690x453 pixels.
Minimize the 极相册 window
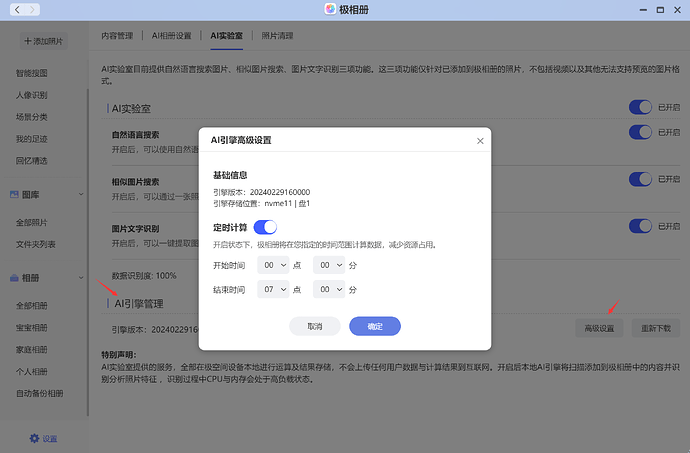pos(643,10)
